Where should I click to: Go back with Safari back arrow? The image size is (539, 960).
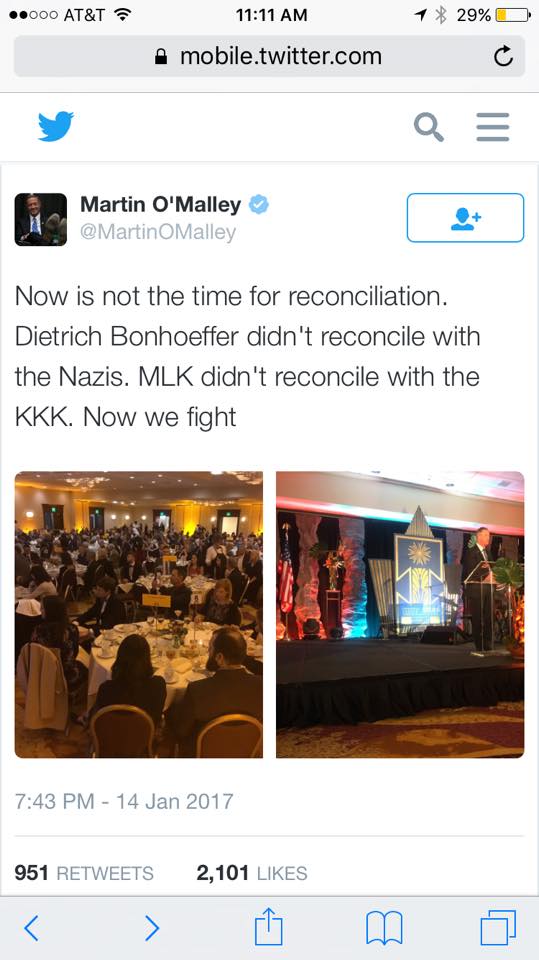click(x=31, y=928)
